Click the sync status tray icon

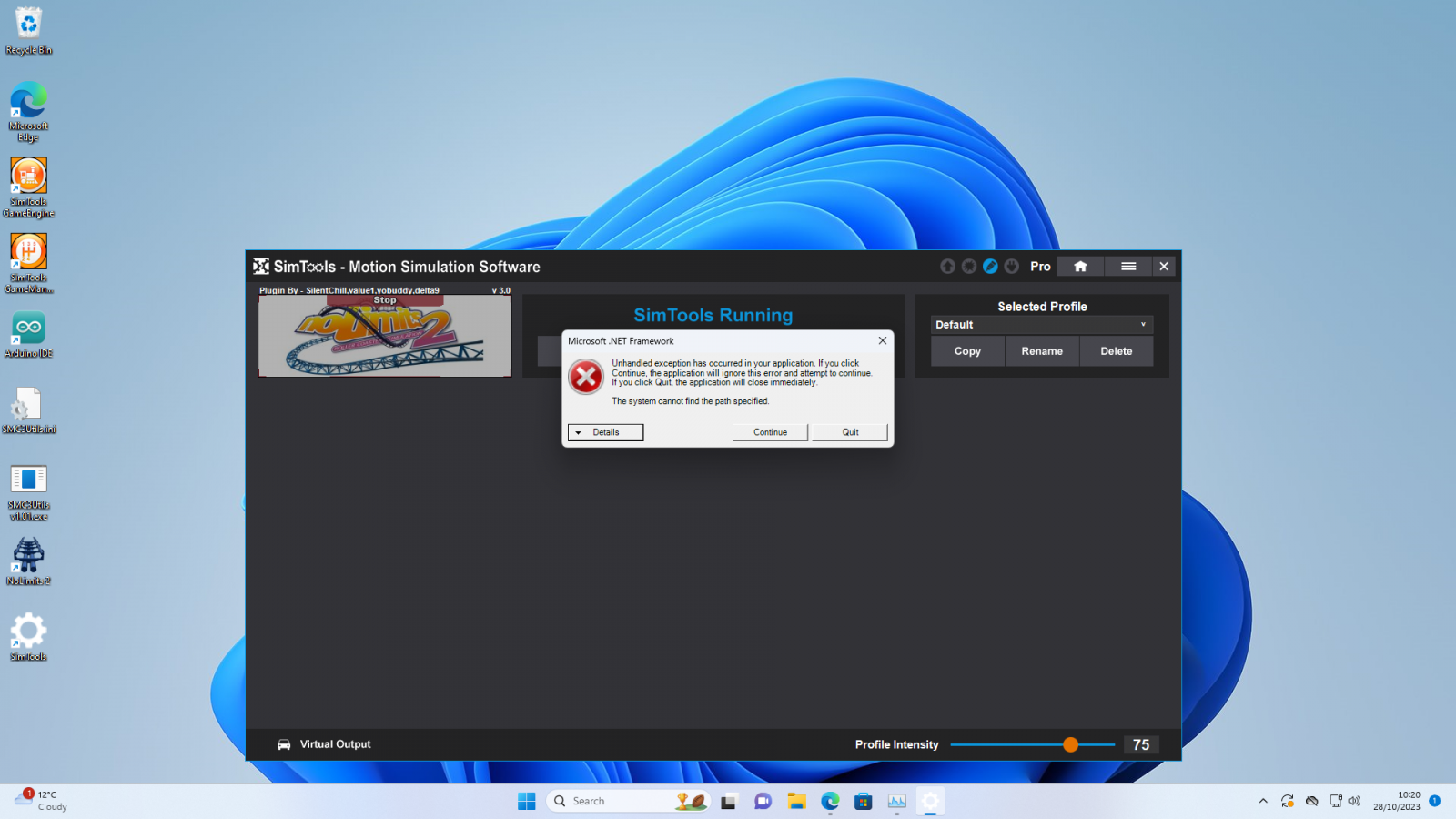(1287, 801)
